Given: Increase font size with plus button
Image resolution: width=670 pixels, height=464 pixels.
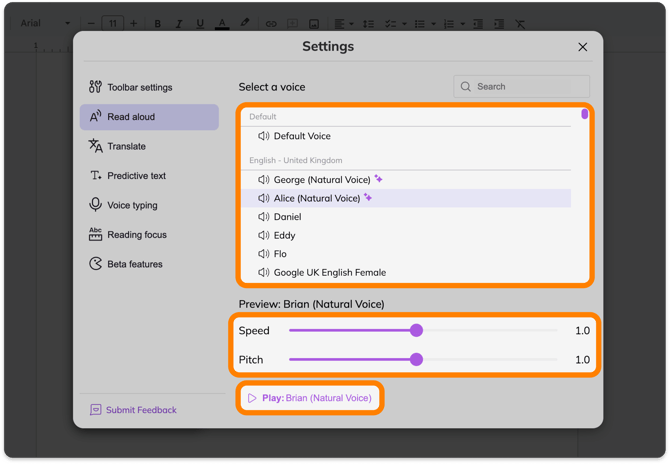Looking at the screenshot, I should pos(134,23).
